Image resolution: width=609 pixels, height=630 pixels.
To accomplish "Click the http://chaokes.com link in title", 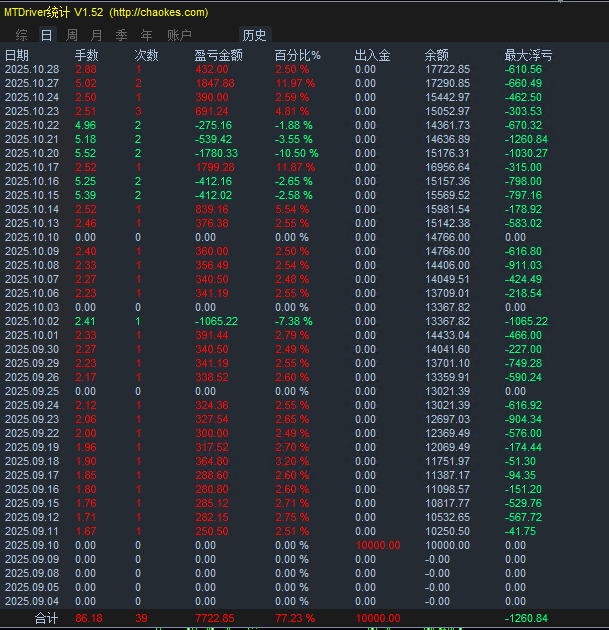I will pos(159,12).
